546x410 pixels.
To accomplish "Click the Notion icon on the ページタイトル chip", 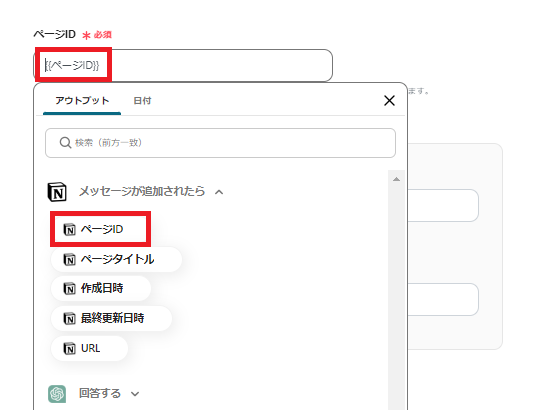I will click(69, 260).
